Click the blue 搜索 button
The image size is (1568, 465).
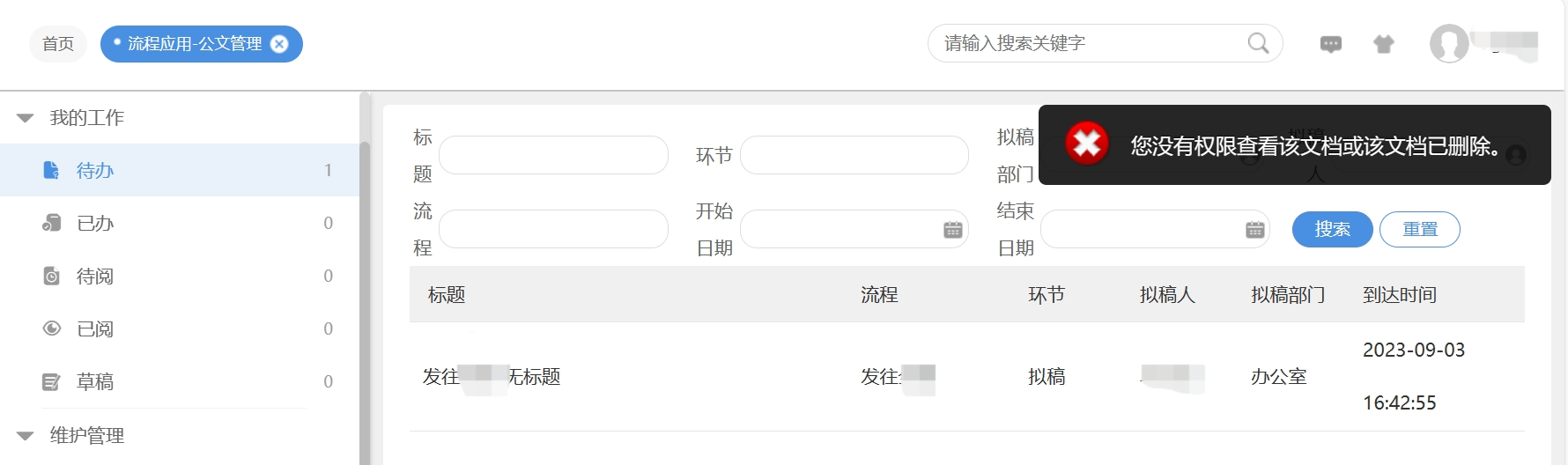point(1332,229)
